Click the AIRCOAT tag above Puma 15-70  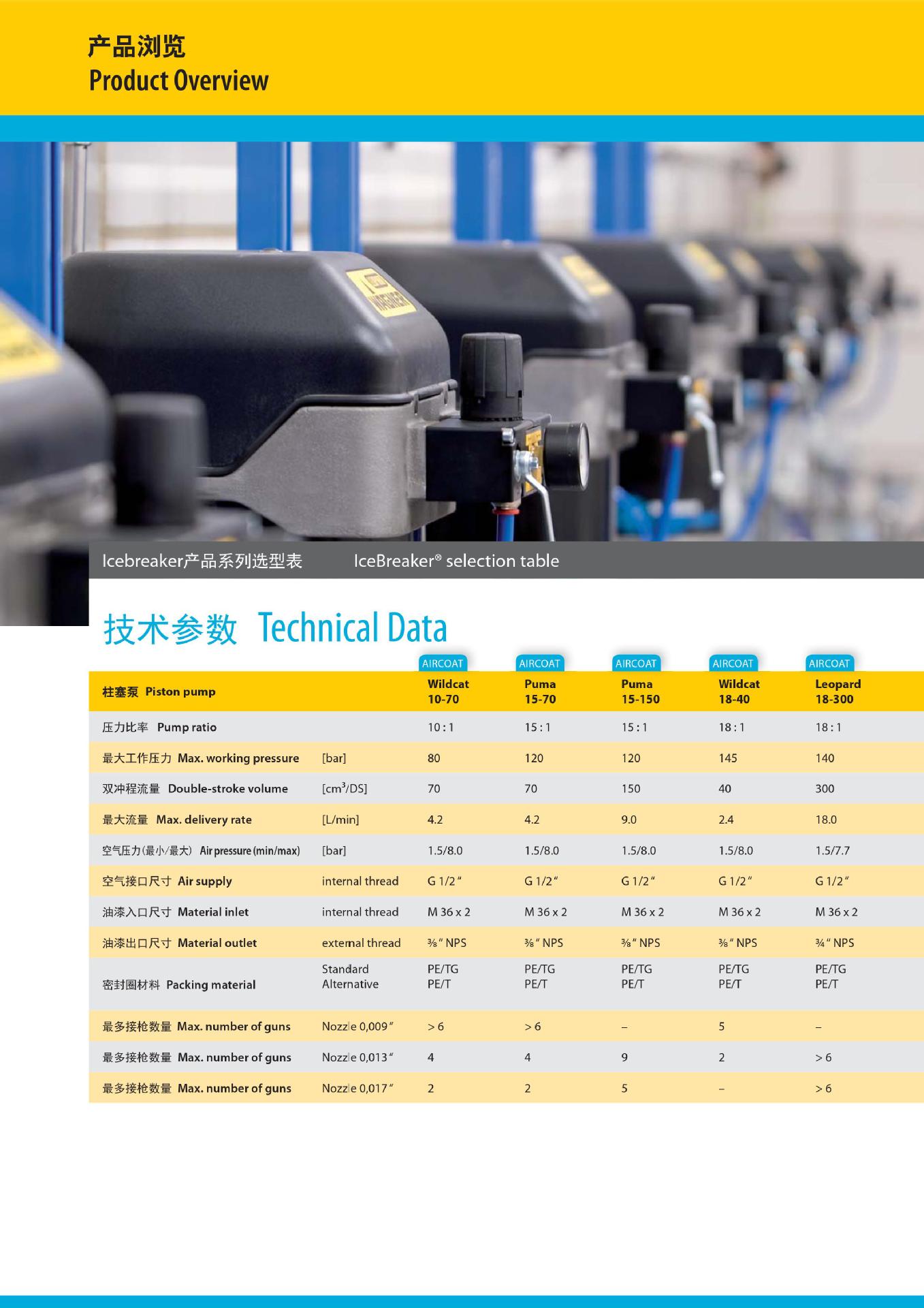[x=539, y=663]
